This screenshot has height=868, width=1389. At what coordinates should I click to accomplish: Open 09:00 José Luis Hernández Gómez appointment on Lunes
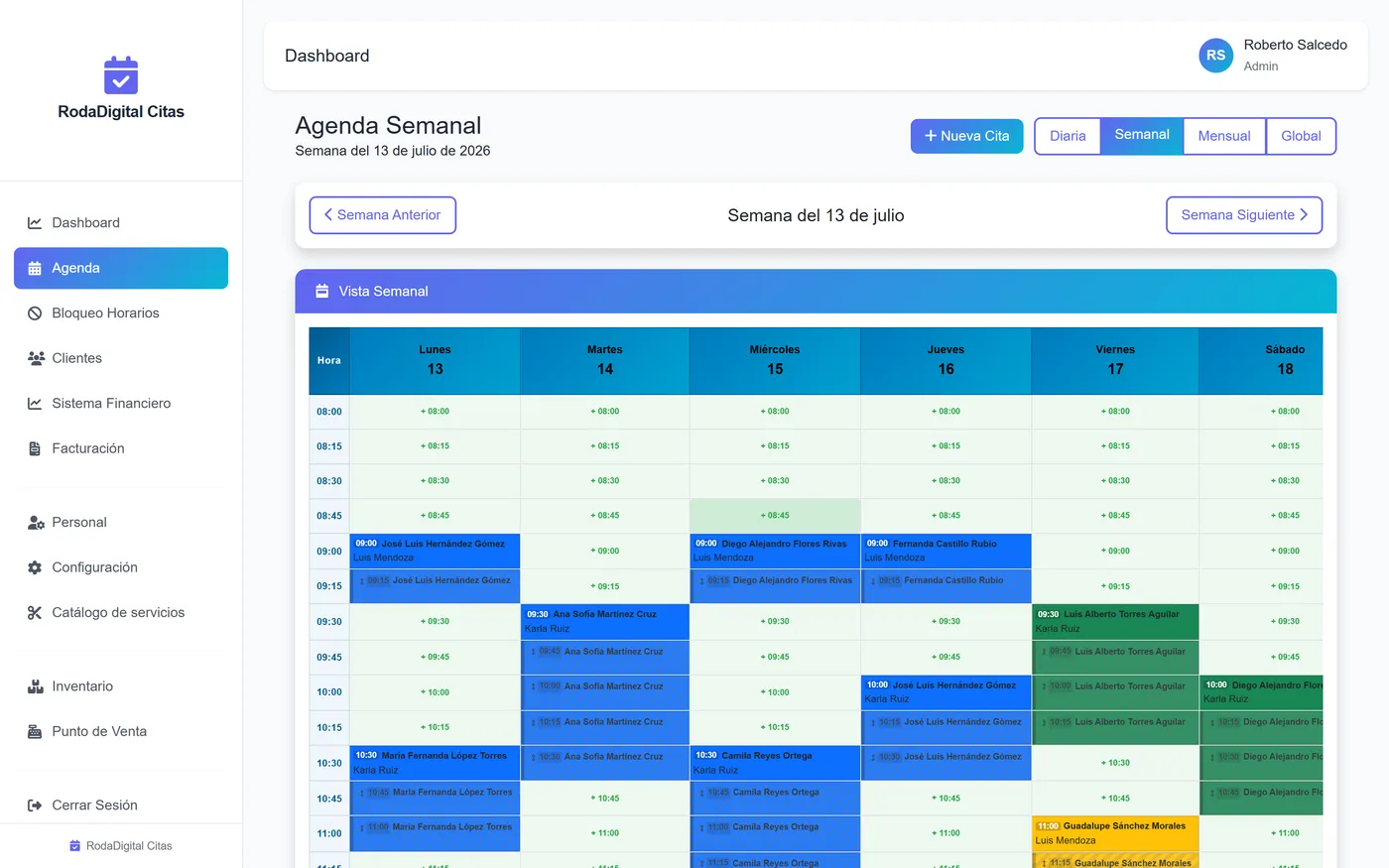click(x=435, y=551)
